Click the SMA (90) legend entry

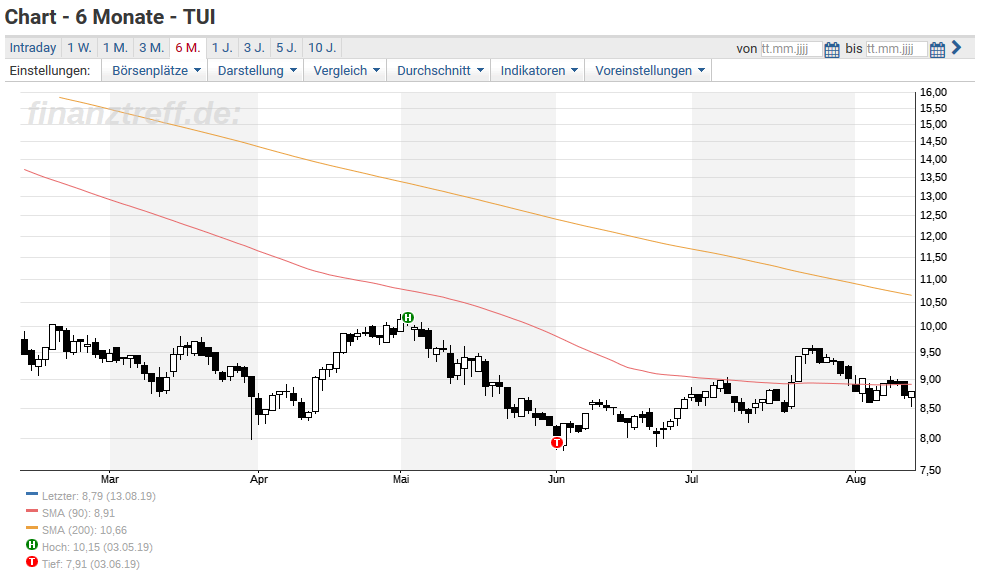(78, 513)
